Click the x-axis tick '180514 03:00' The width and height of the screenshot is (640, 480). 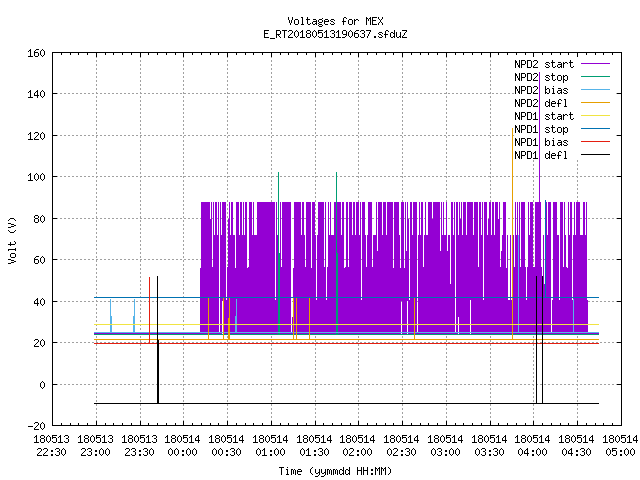445,446
